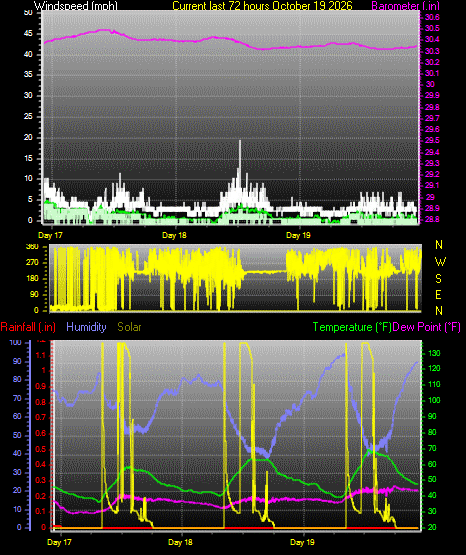This screenshot has height=555, width=466.
Task: Click the "Humidity" legend label
Action: coord(86,327)
